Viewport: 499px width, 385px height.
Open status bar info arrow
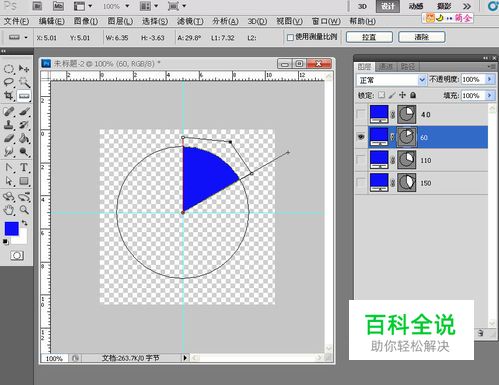[185, 358]
